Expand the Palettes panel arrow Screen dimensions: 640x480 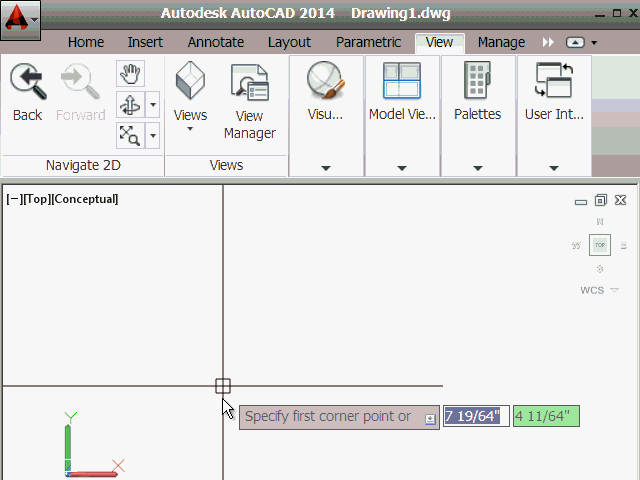point(478,168)
